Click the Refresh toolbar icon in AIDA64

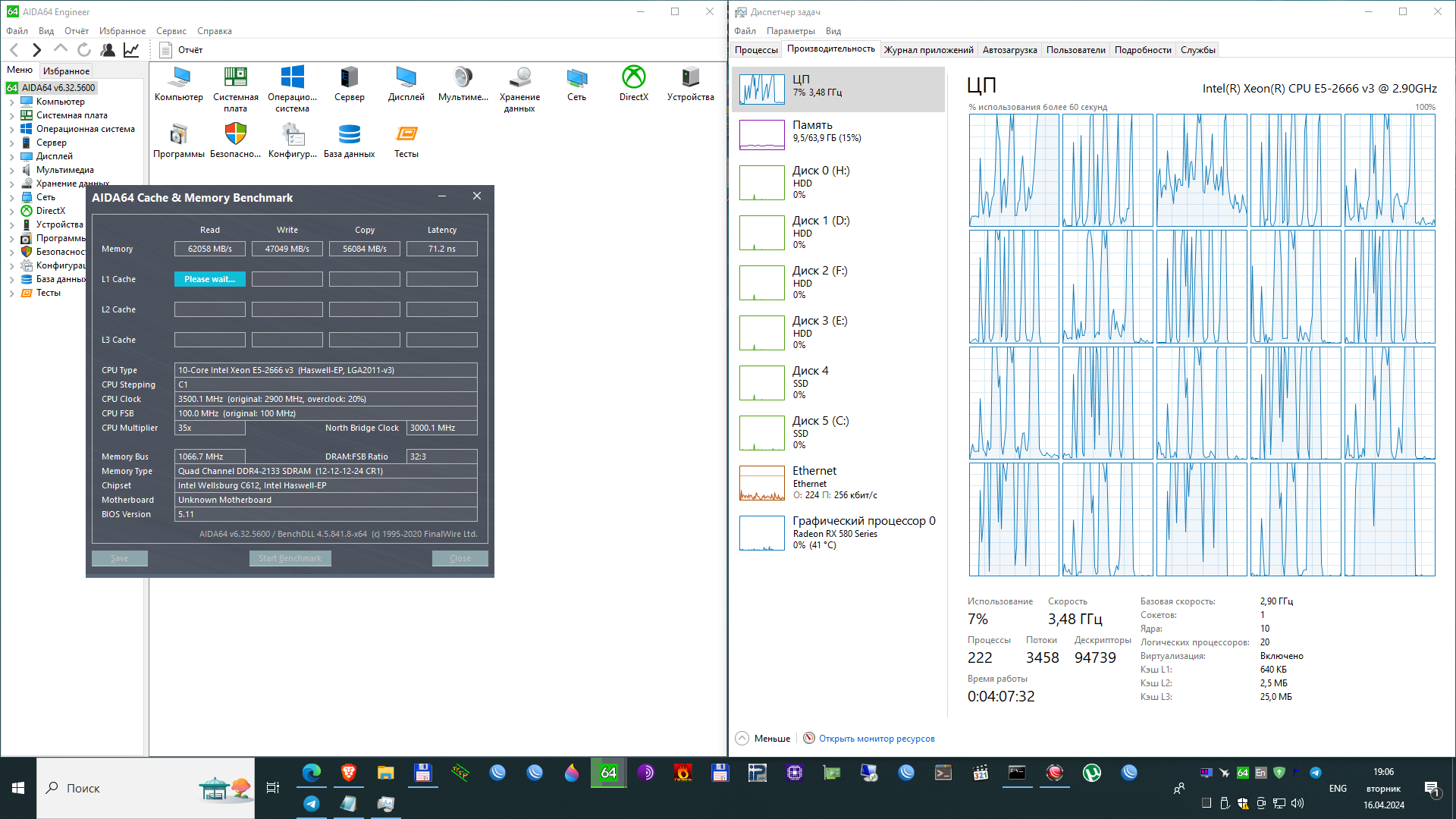(84, 50)
